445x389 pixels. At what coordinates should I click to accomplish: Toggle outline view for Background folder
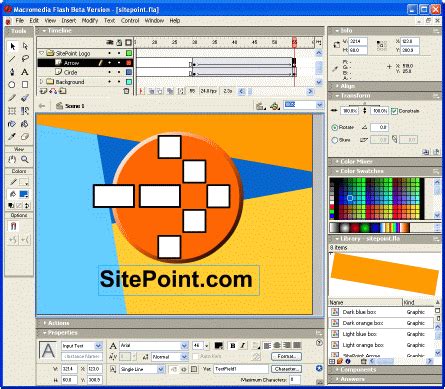pyautogui.click(x=129, y=82)
